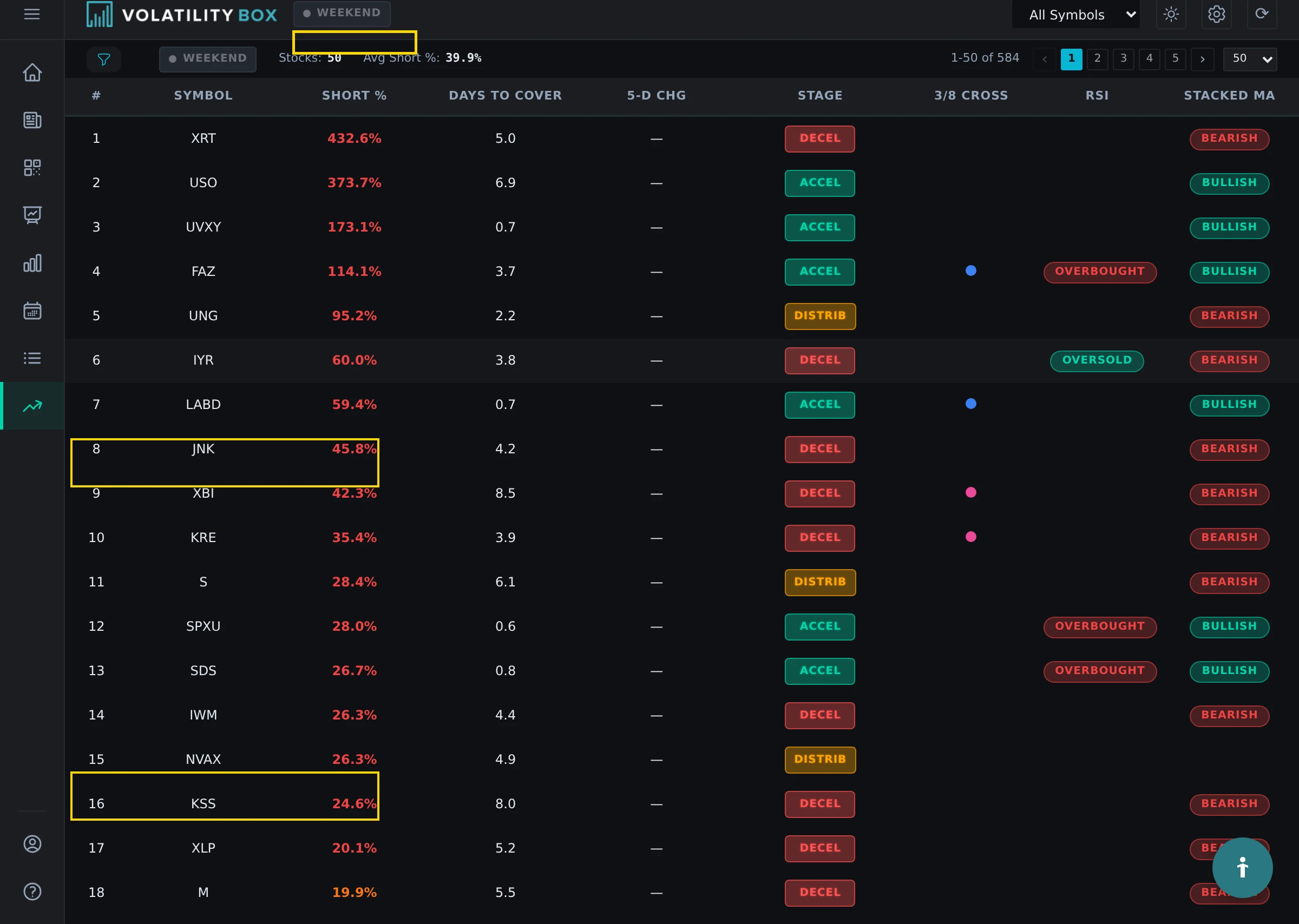Click the OVERSOLD RSI badge for IYR
This screenshot has width=1299, height=924.
coord(1097,360)
